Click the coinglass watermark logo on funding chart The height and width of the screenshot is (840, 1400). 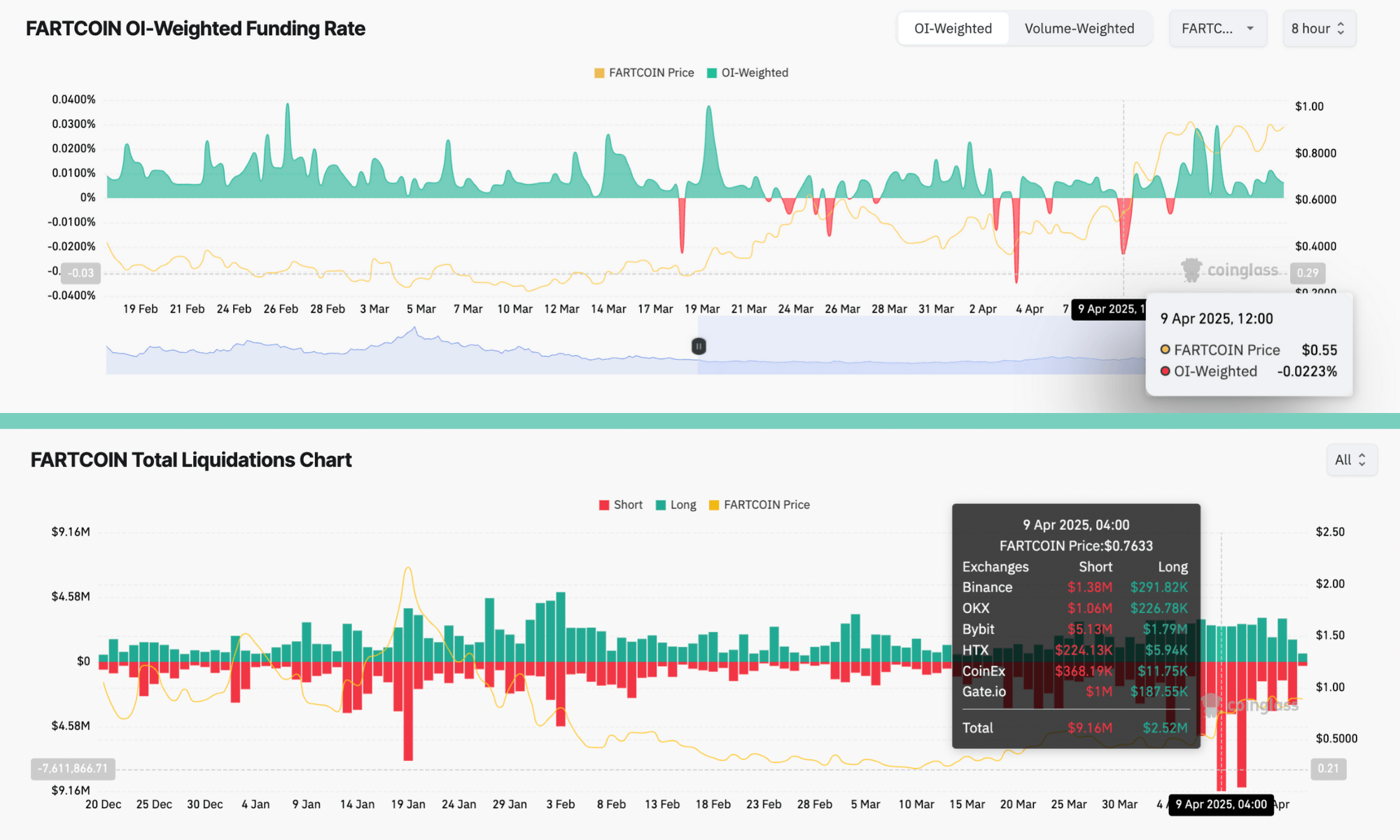[1231, 270]
